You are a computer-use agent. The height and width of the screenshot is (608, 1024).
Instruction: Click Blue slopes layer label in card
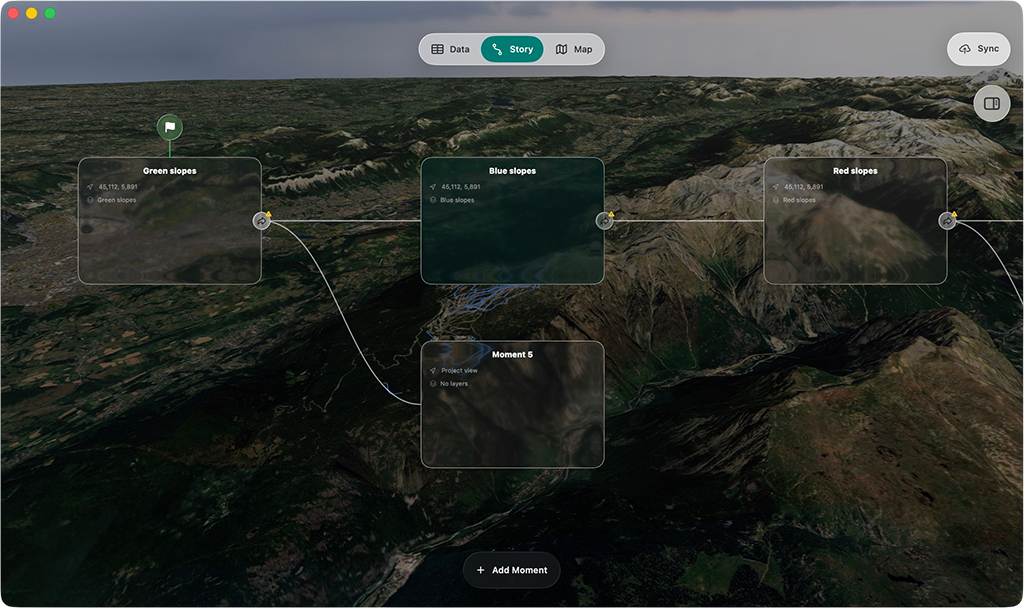457,200
